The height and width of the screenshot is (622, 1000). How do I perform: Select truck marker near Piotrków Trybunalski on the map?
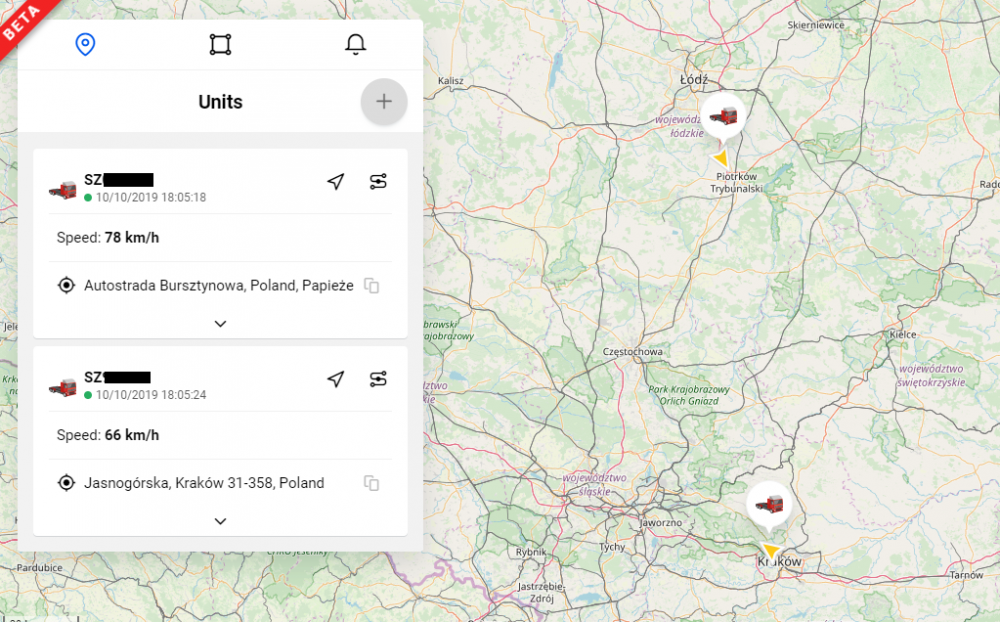pyautogui.click(x=723, y=117)
